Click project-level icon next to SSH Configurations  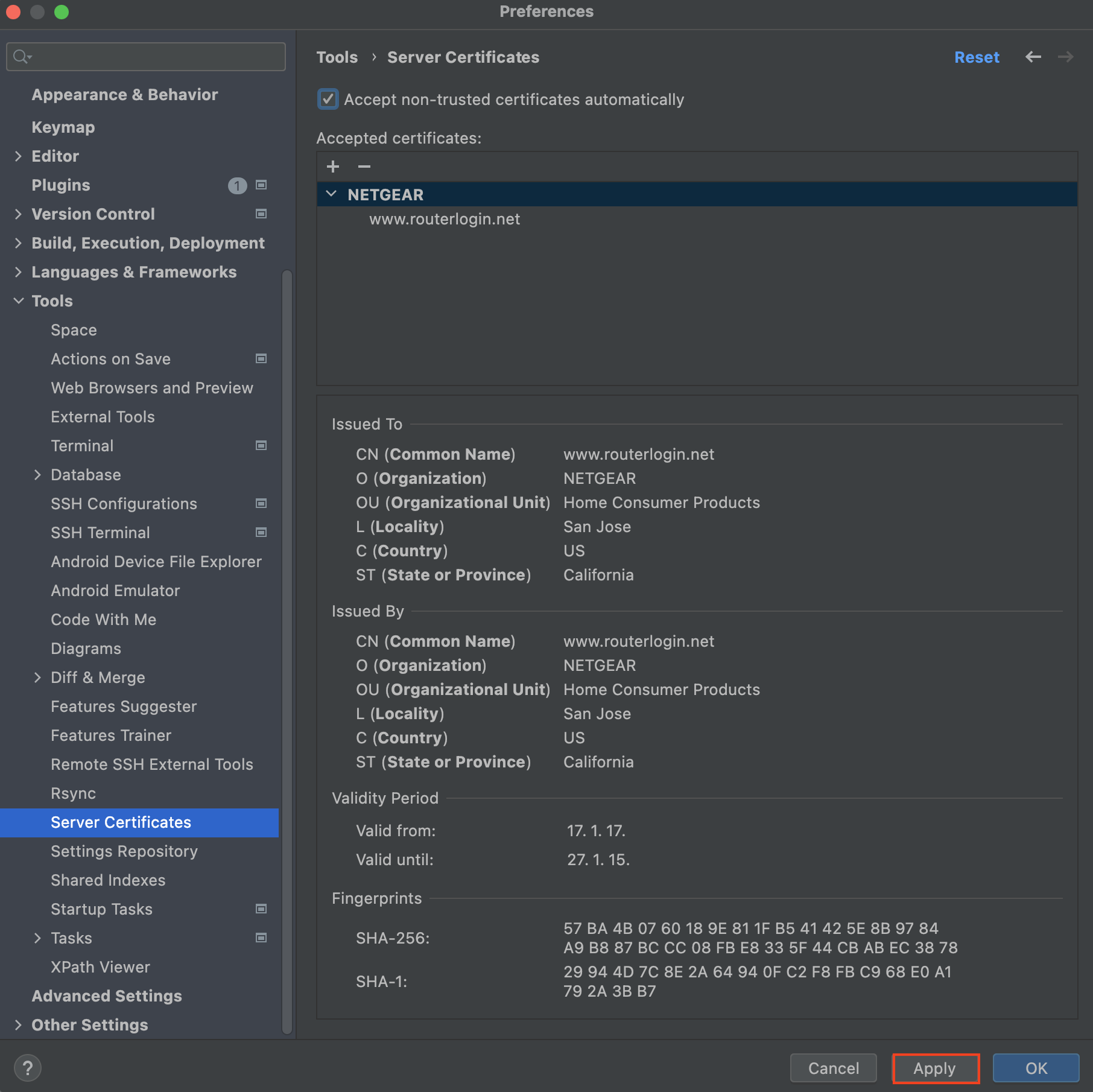(x=261, y=503)
